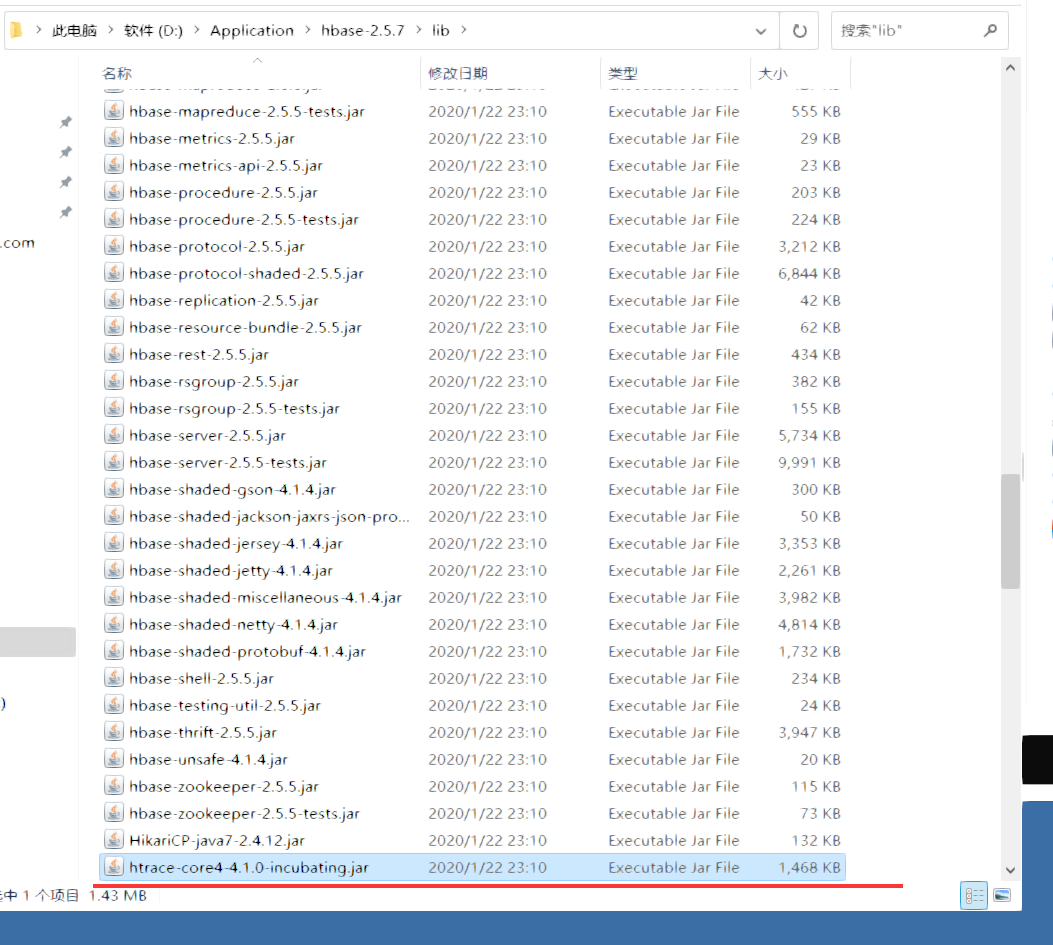Expand the chevron before 此电脑 in breadcrumb
Image resolution: width=1053 pixels, height=945 pixels.
point(38,30)
